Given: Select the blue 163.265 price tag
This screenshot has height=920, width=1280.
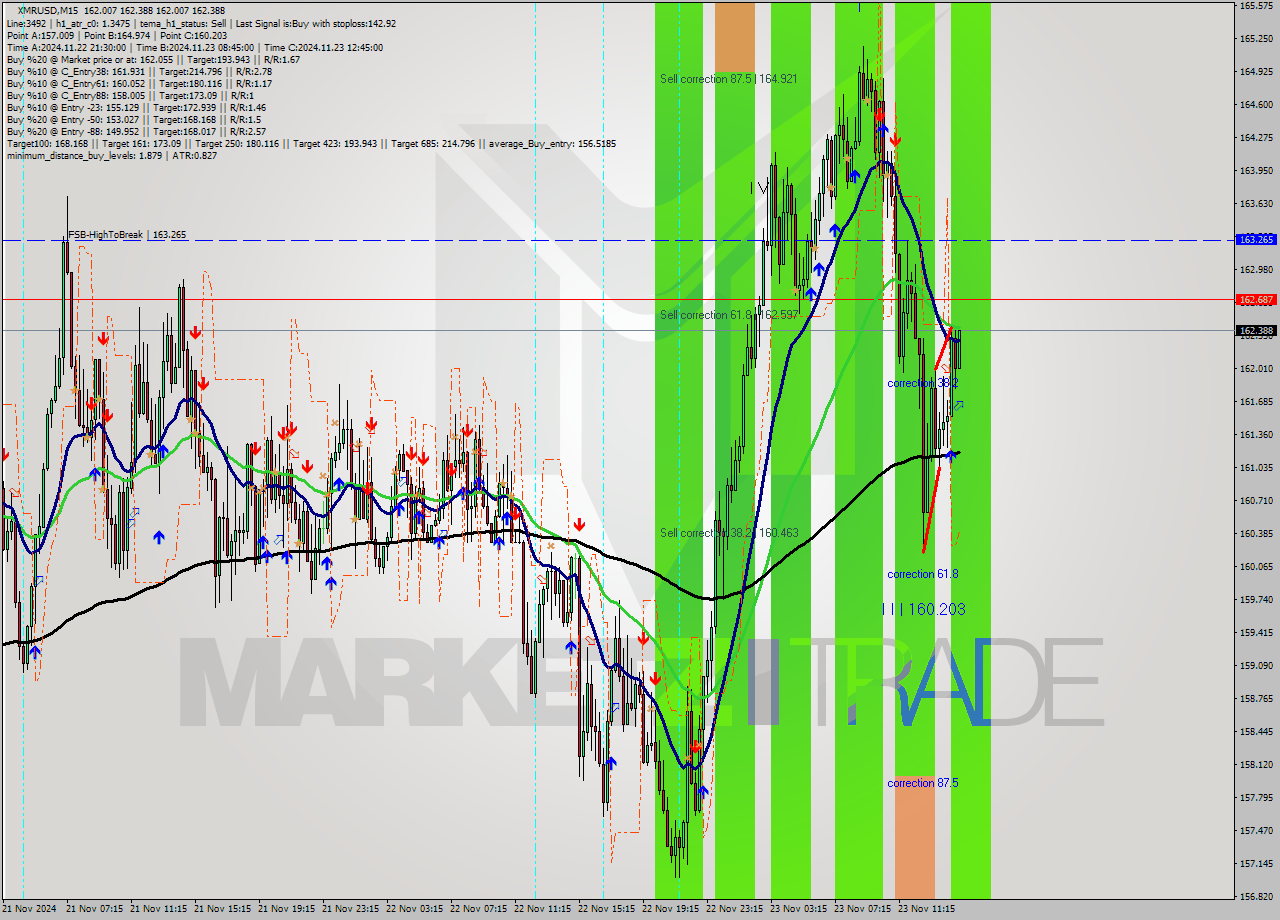Looking at the screenshot, I should click(x=1256, y=240).
